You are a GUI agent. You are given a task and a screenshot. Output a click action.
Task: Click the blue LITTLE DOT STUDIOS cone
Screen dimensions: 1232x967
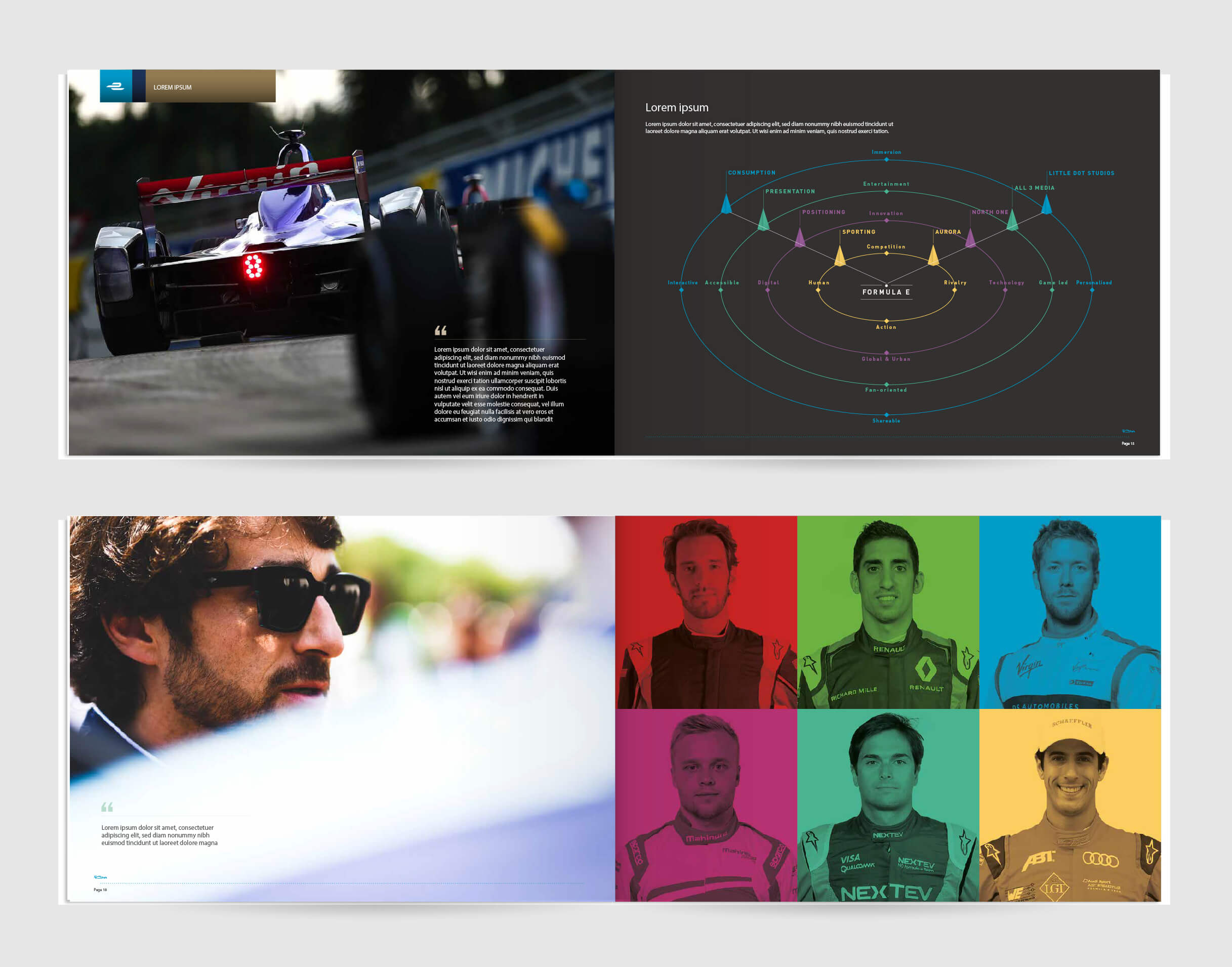point(1046,205)
